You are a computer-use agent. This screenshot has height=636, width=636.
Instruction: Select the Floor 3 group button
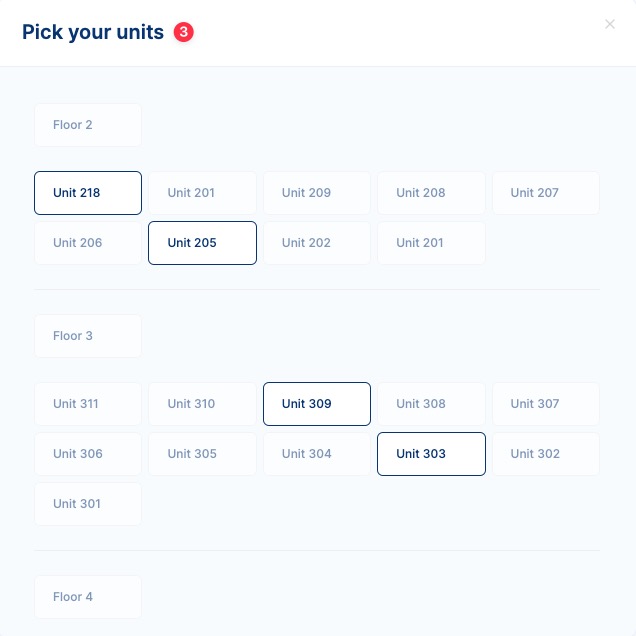pos(88,336)
